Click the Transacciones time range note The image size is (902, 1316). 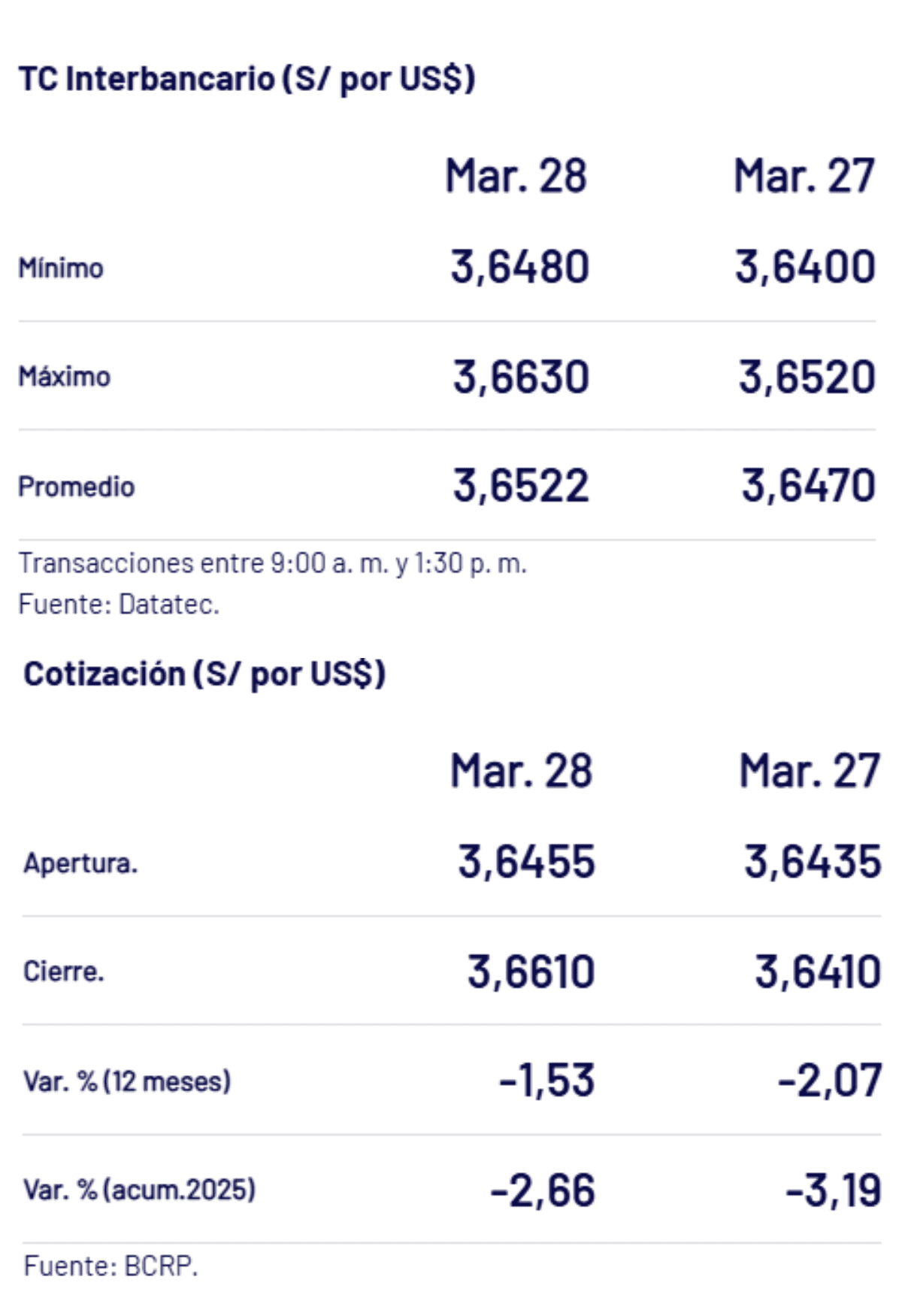click(272, 563)
